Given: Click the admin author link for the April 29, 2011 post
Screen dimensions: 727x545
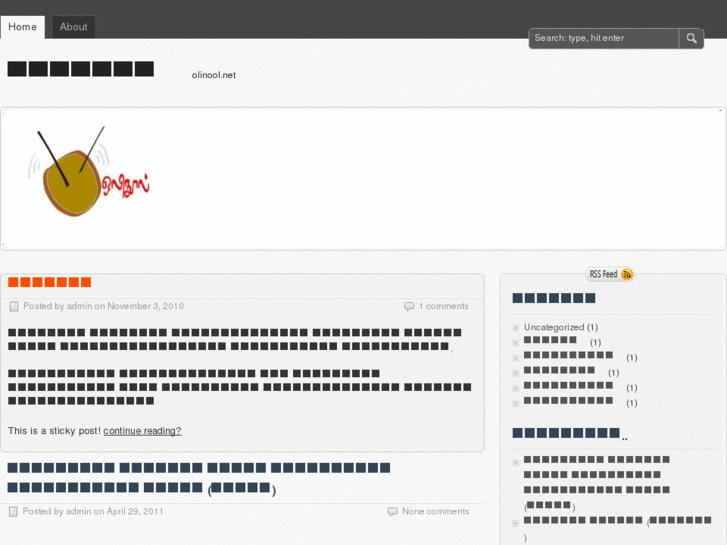Looking at the screenshot, I should pos(79,511).
